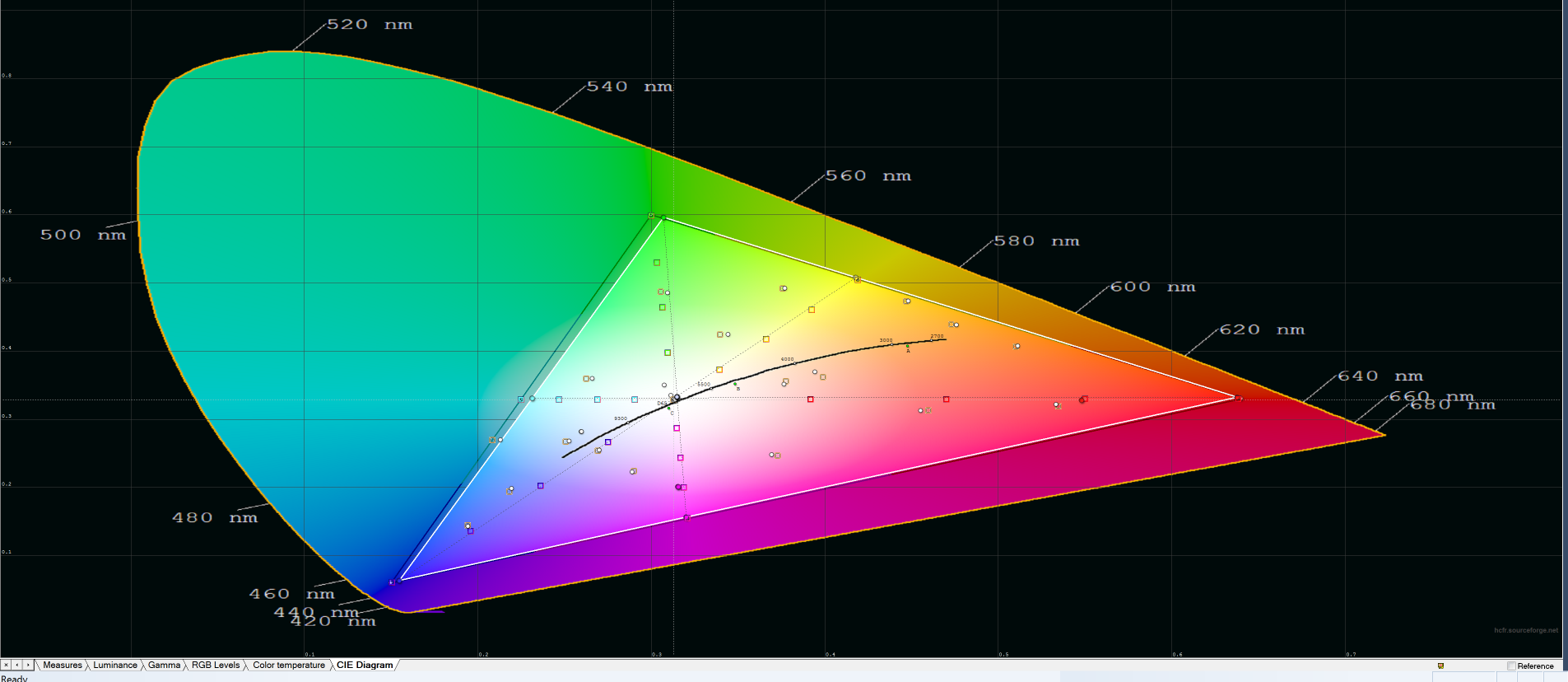Viewport: 1568px width, 682px height.
Task: Click the "500 nm" wavelength label
Action: click(x=83, y=235)
